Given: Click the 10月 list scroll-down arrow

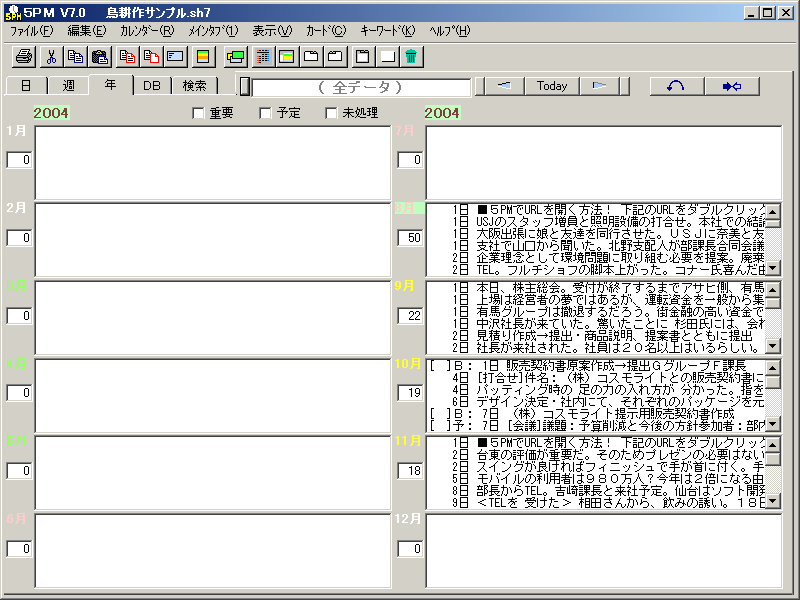Looking at the screenshot, I should coord(772,423).
